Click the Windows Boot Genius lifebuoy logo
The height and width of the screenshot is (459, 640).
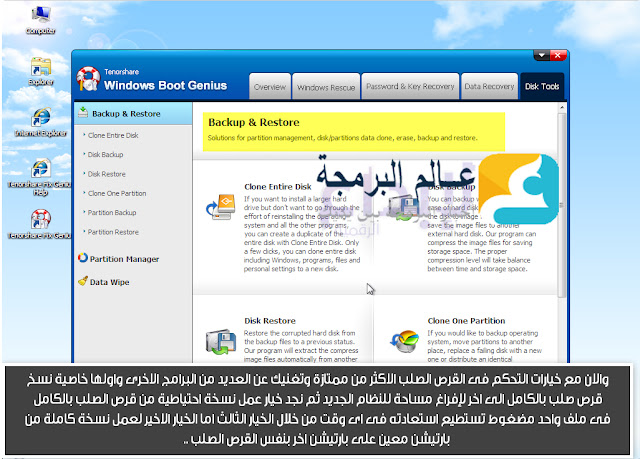point(88,78)
